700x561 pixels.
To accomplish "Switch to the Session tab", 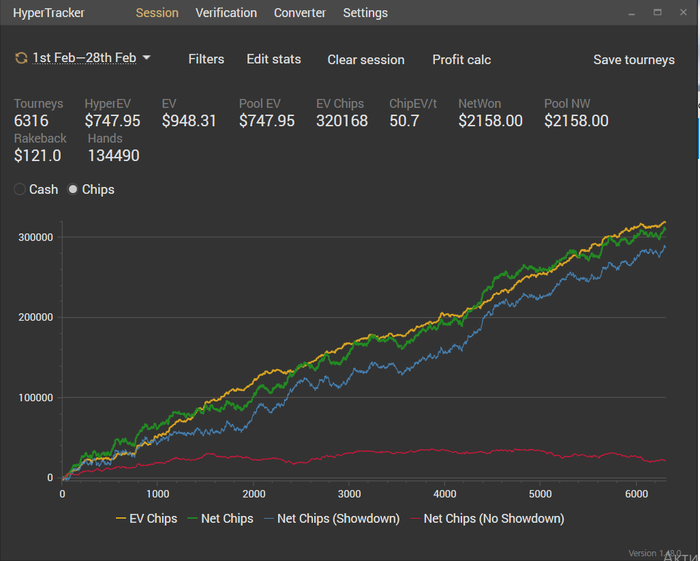I will [x=157, y=13].
